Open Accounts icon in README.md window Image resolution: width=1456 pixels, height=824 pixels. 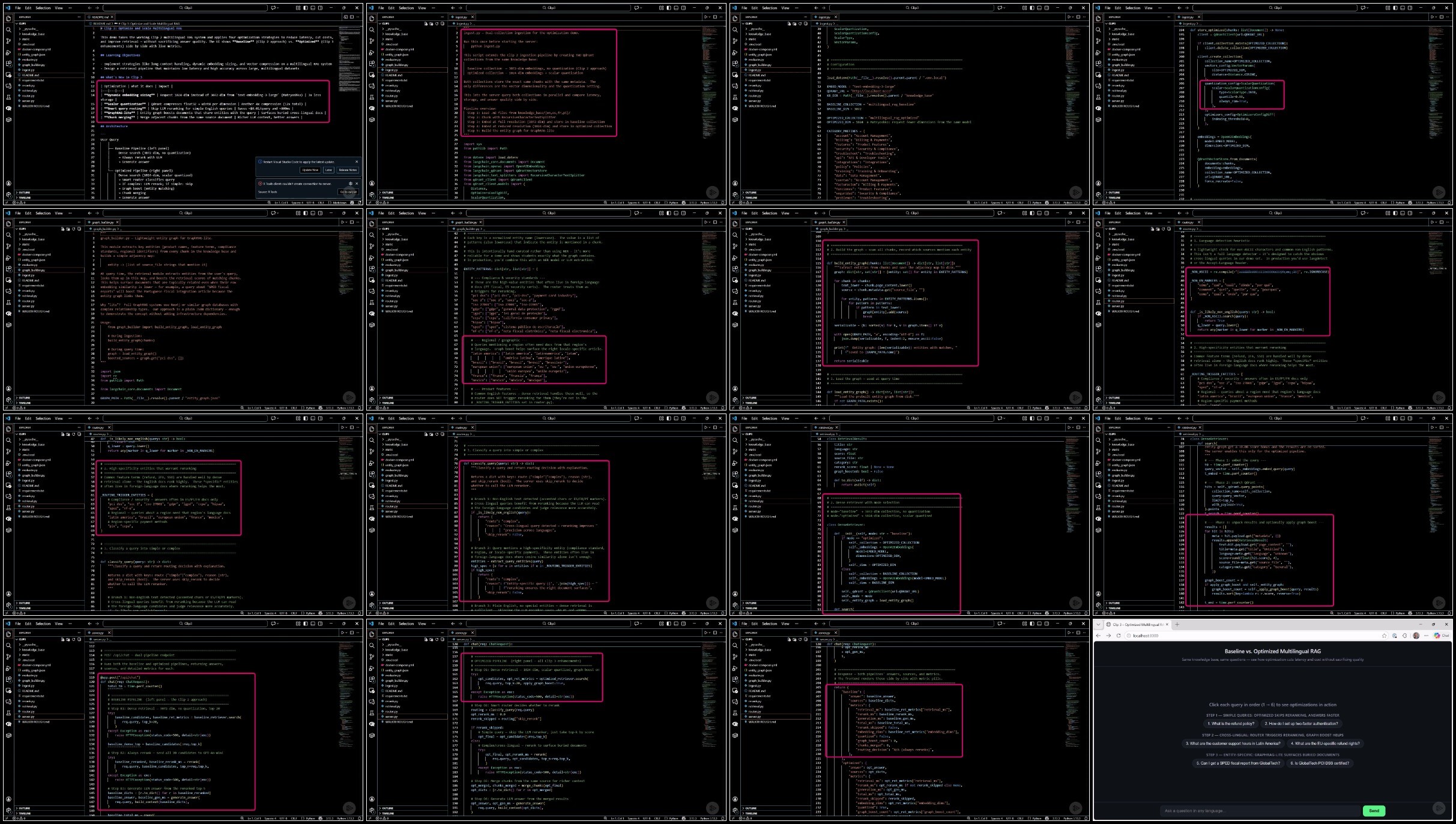tap(8, 183)
